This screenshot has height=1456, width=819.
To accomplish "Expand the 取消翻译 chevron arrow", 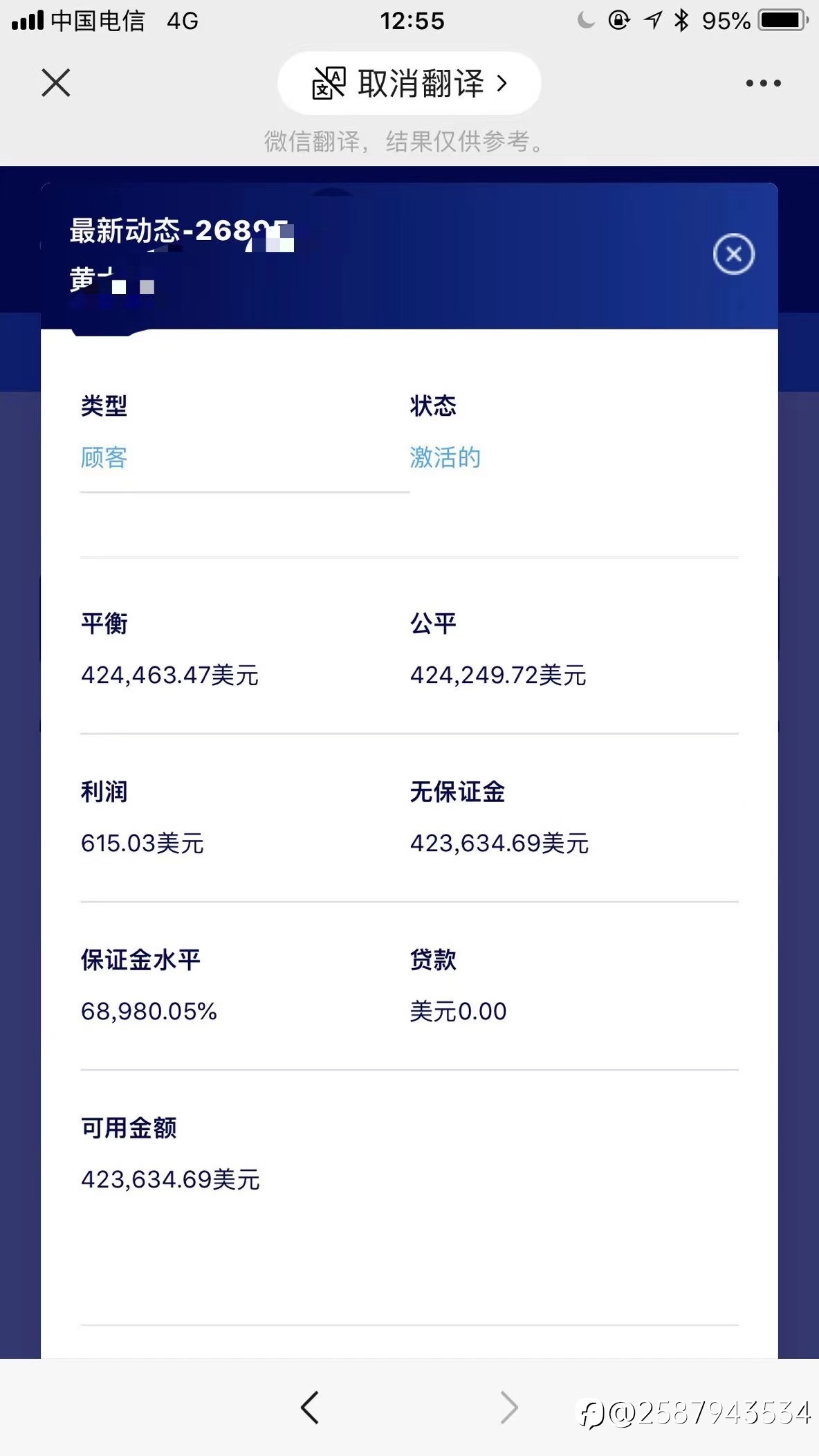I will coord(503,84).
